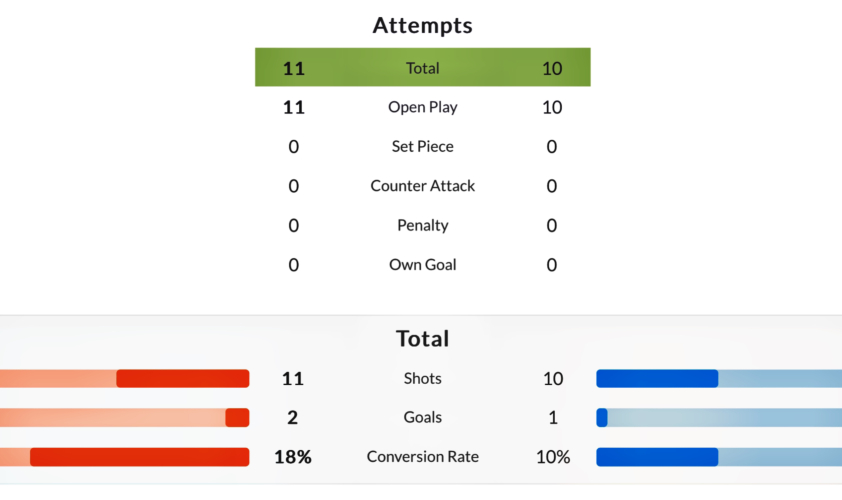Click the 18% conversion rate value
842x500 pixels.
pyautogui.click(x=293, y=457)
